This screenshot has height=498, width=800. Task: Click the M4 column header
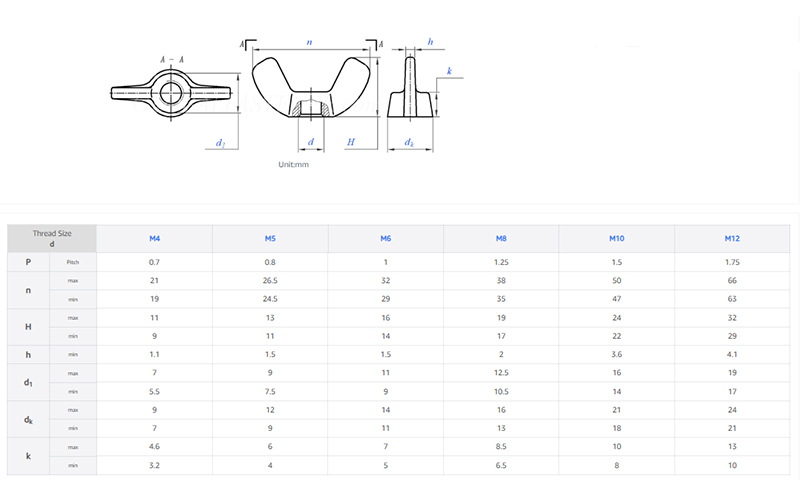click(x=155, y=238)
